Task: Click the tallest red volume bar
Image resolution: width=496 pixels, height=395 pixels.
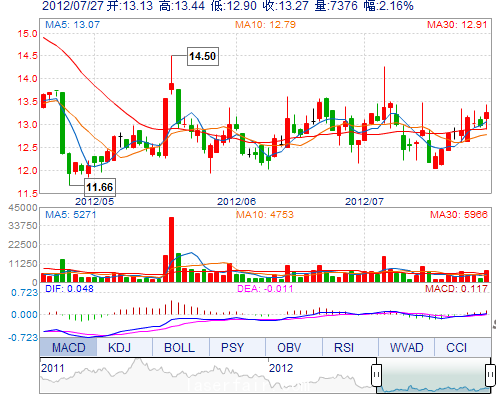Action: pos(171,249)
